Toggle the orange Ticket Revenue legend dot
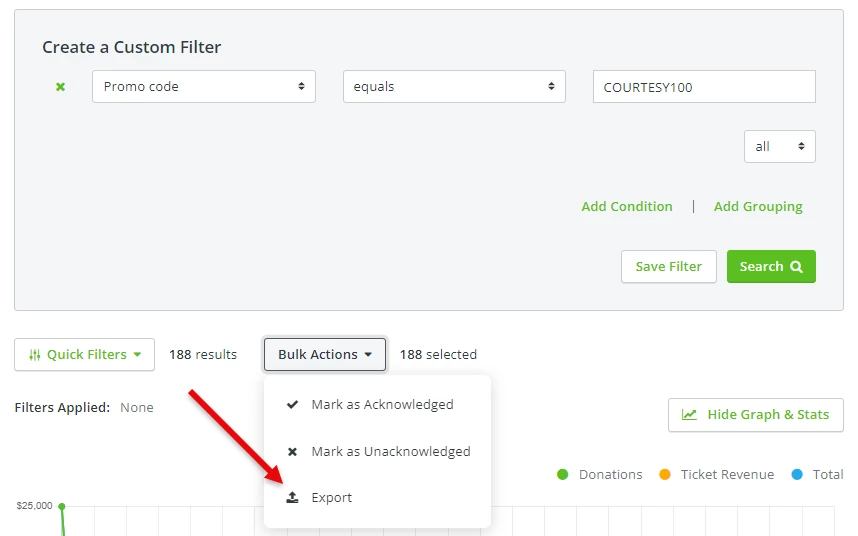Screen dimensions: 858x536 point(665,474)
